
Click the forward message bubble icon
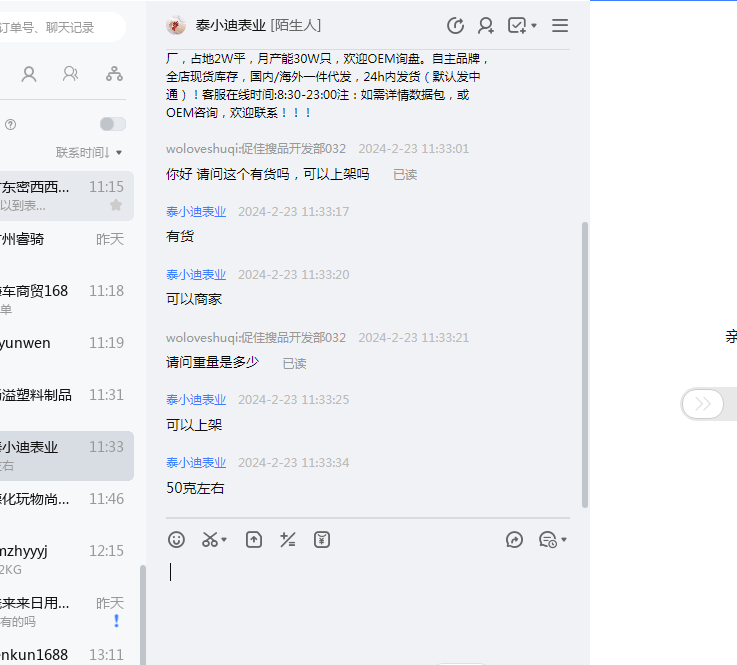click(x=515, y=540)
